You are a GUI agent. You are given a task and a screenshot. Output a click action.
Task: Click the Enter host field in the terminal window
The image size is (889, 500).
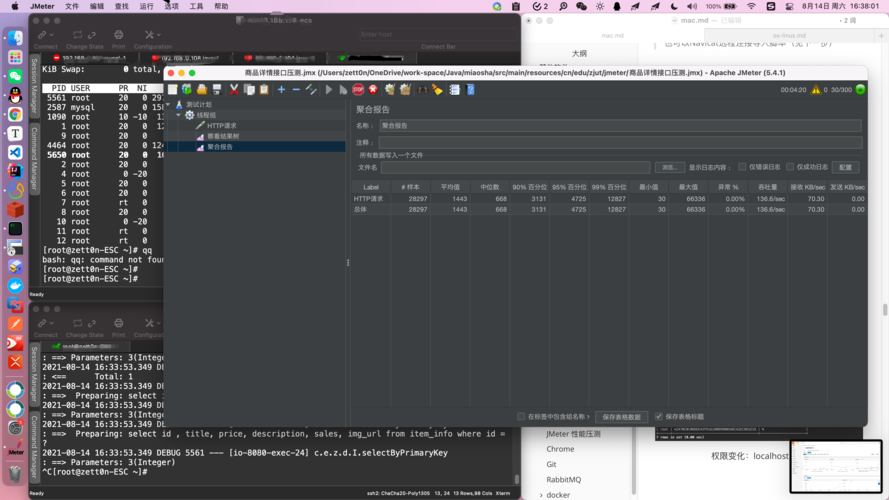[x=437, y=35]
